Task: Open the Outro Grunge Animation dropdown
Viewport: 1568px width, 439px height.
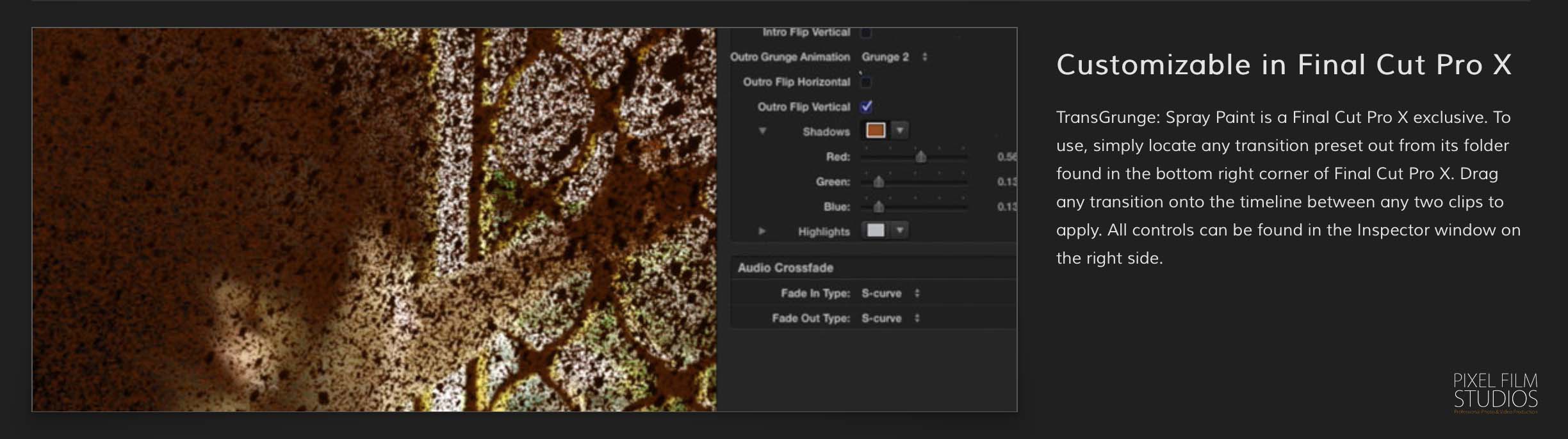Action: 894,57
